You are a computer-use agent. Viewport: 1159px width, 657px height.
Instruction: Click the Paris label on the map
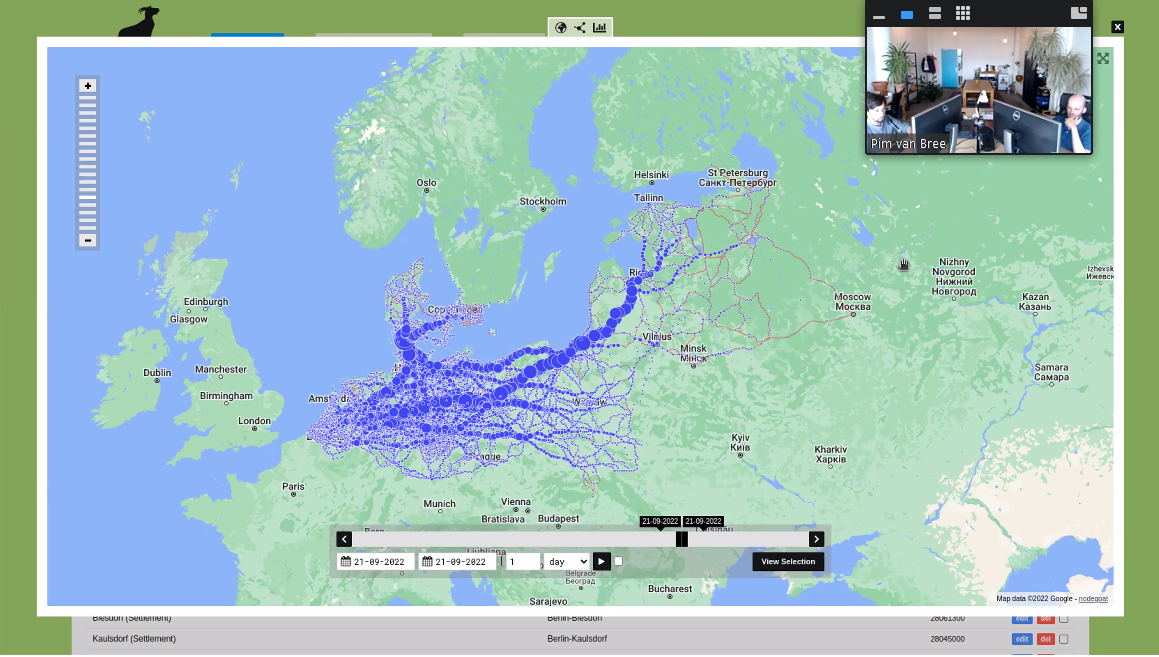(x=293, y=486)
